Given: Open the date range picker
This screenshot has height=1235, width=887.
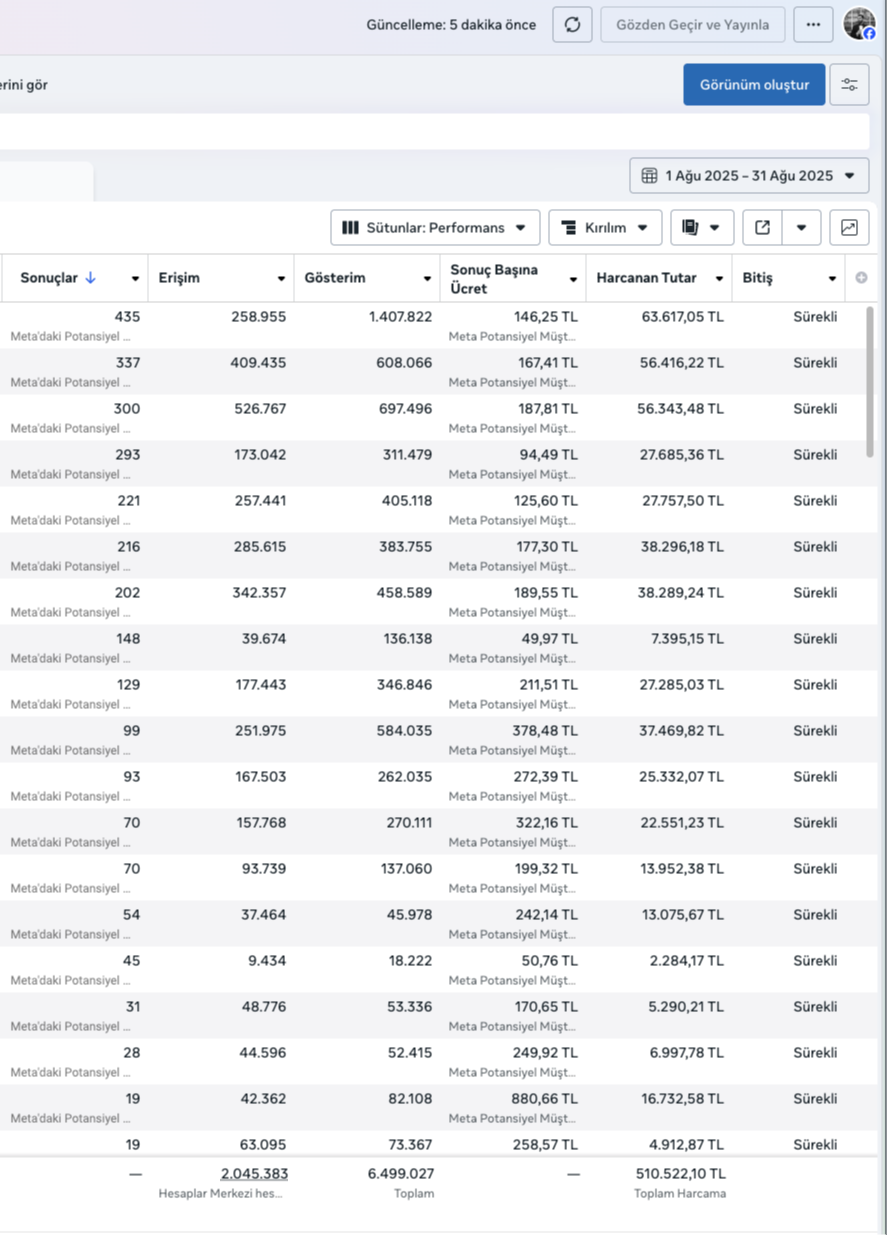Looking at the screenshot, I should 749,176.
